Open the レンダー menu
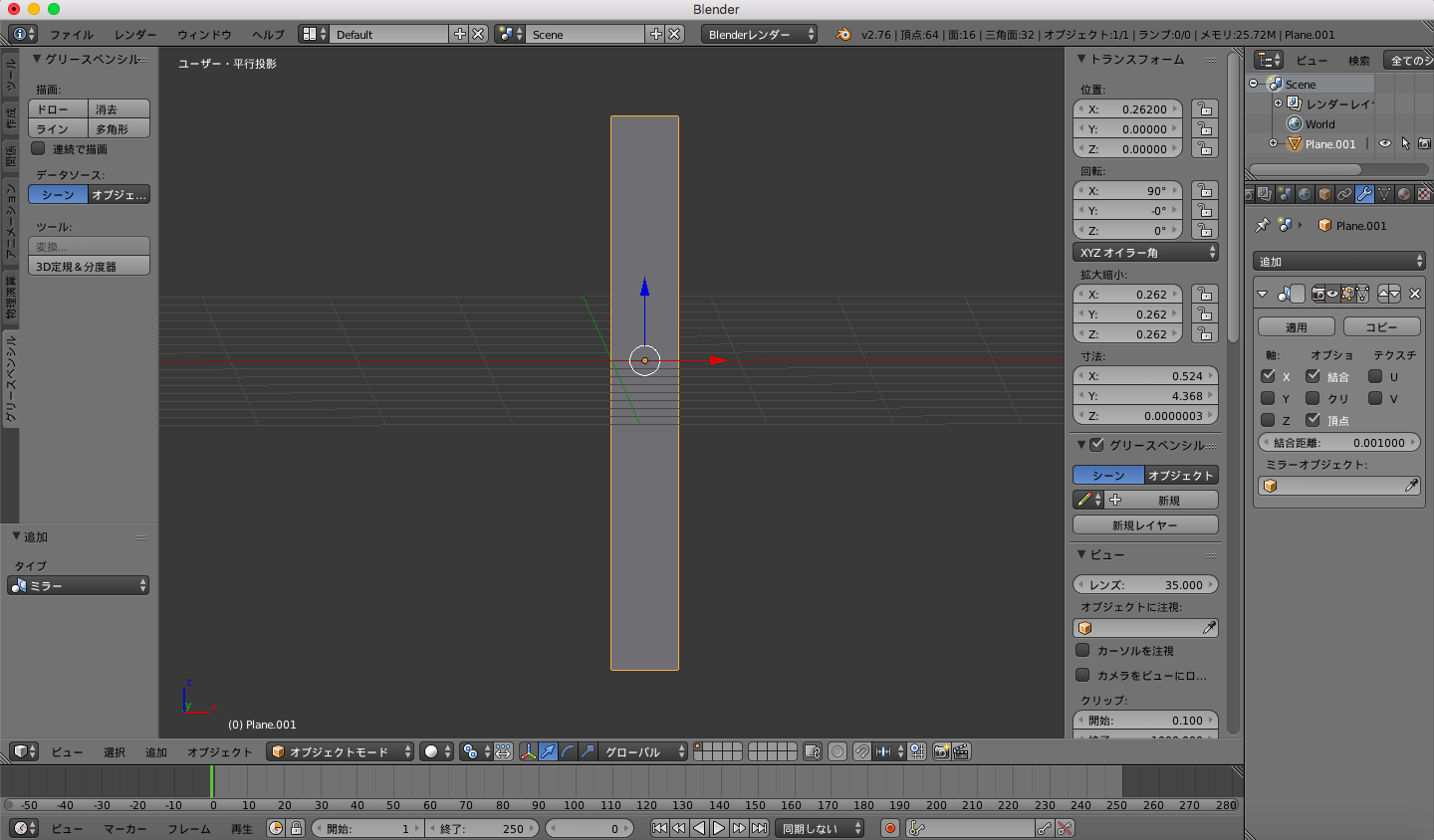Image resolution: width=1434 pixels, height=840 pixels. (x=135, y=35)
